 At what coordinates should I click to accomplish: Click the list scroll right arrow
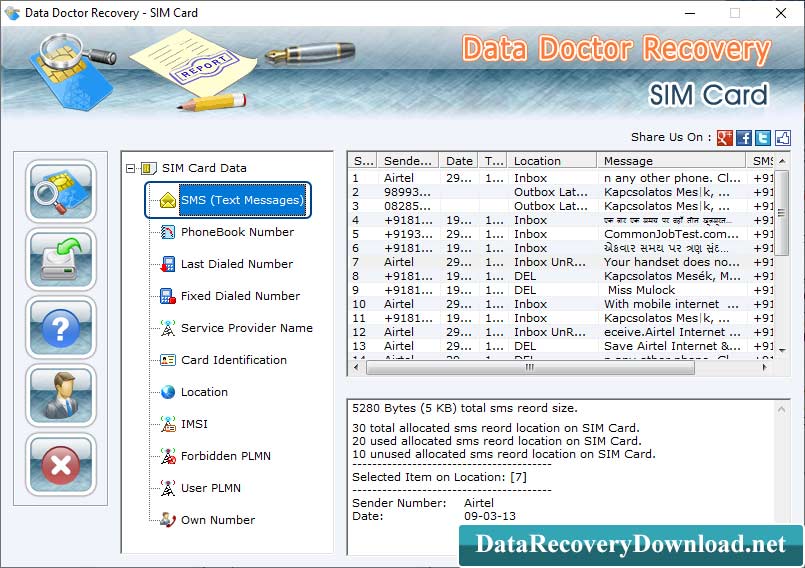[x=764, y=367]
